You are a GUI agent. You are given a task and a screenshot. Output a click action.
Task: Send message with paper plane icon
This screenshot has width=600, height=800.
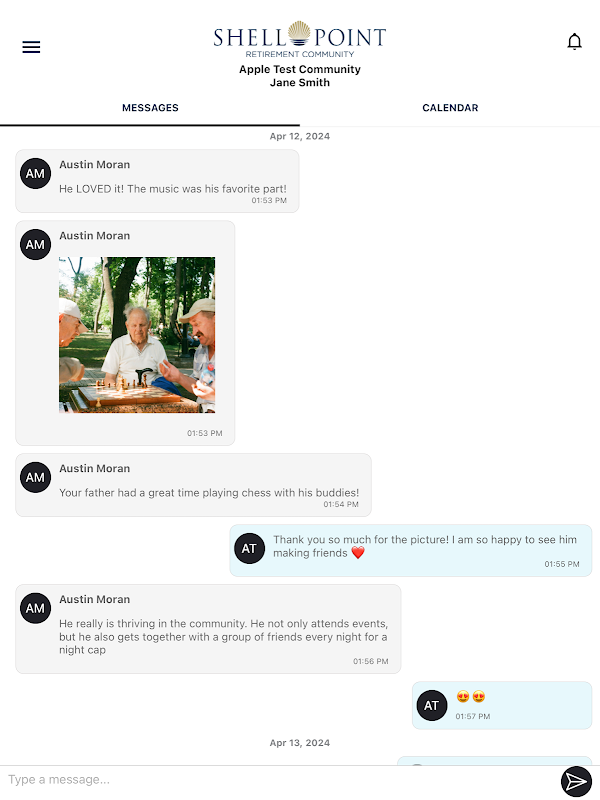click(576, 781)
